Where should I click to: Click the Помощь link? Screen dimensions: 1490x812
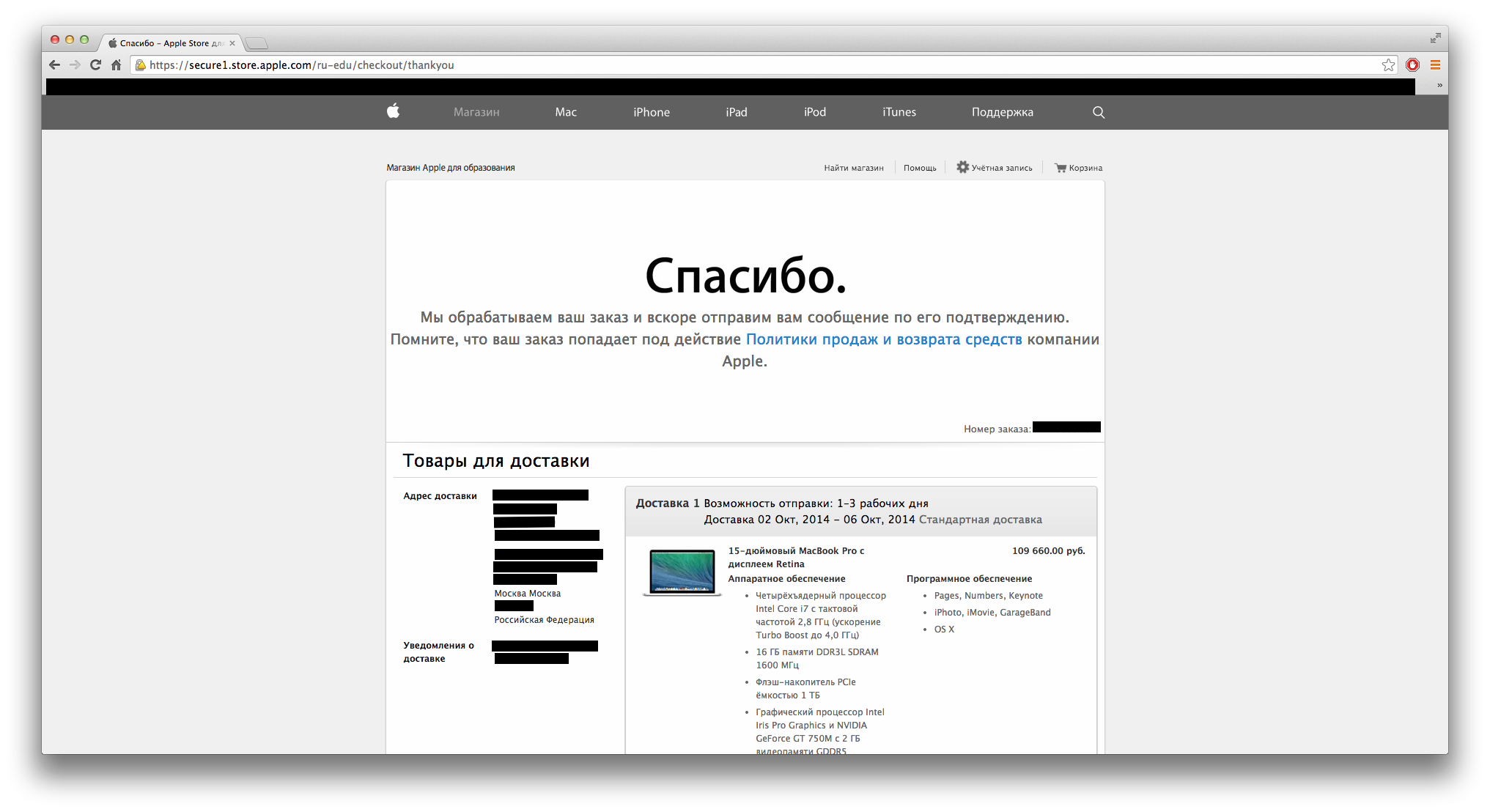click(920, 168)
